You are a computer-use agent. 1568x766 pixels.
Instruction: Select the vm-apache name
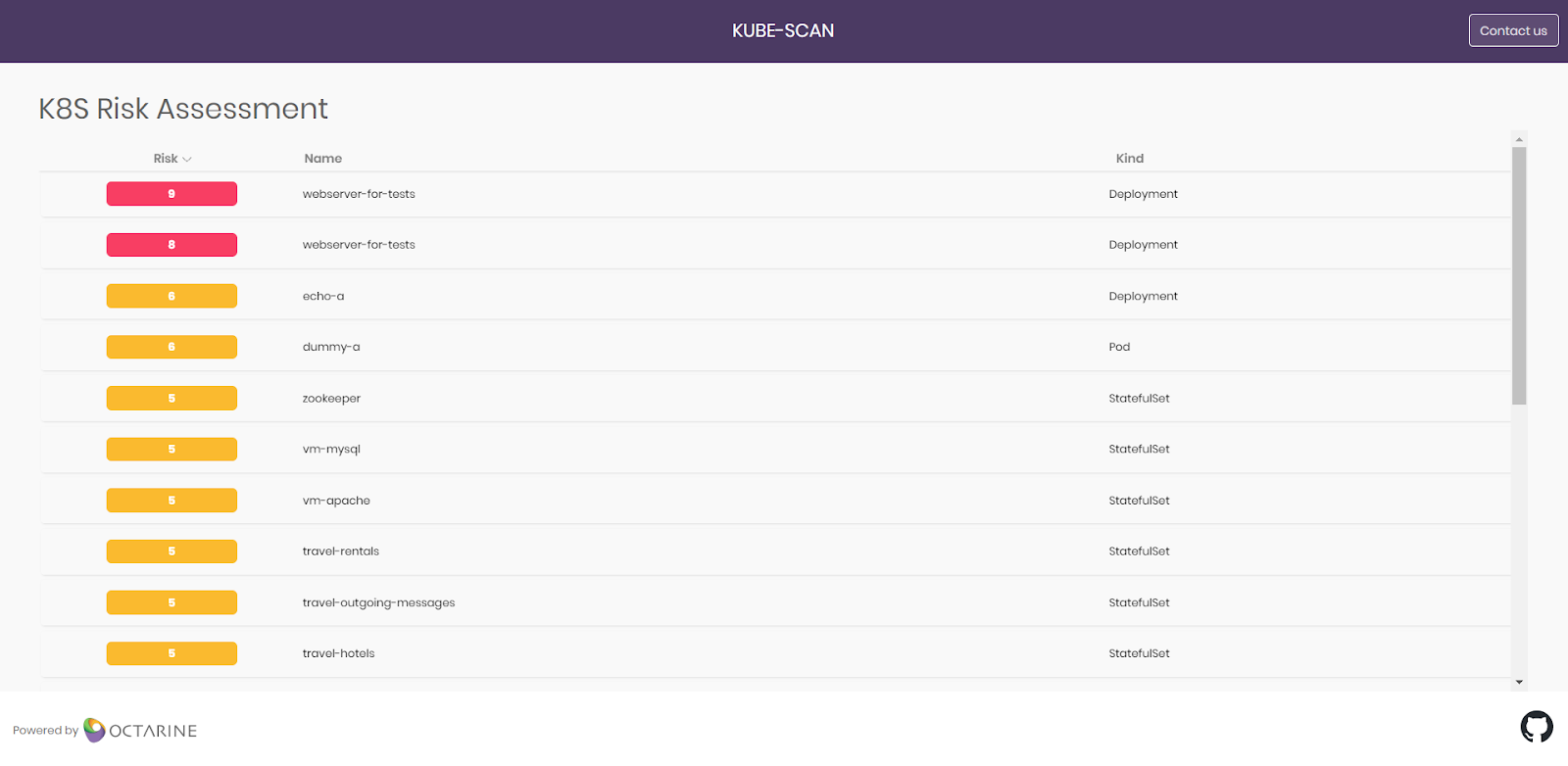click(336, 500)
